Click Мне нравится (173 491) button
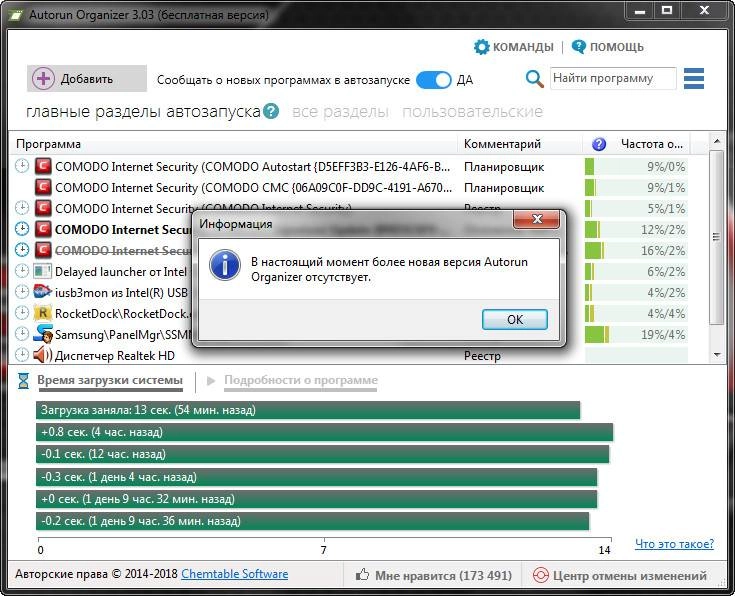735x596 pixels. pos(433,575)
